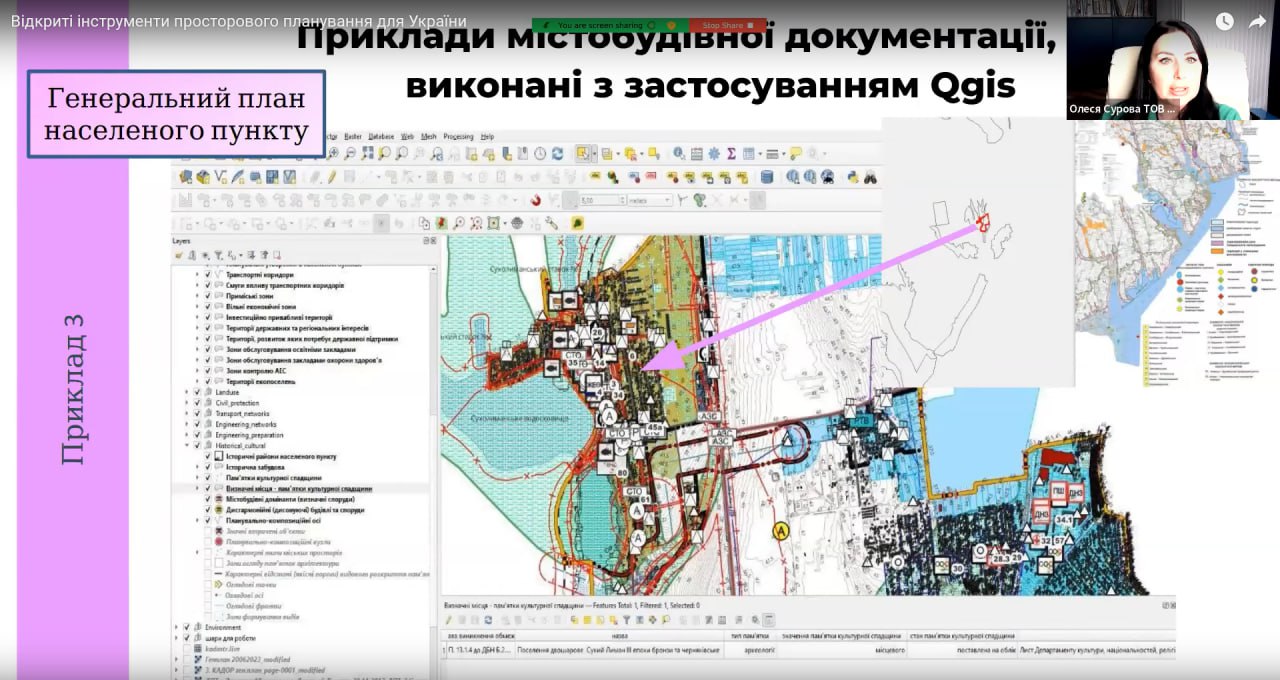Open the Processing Toolbox gear icon
Screen dimensions: 1280x680
(x=713, y=154)
